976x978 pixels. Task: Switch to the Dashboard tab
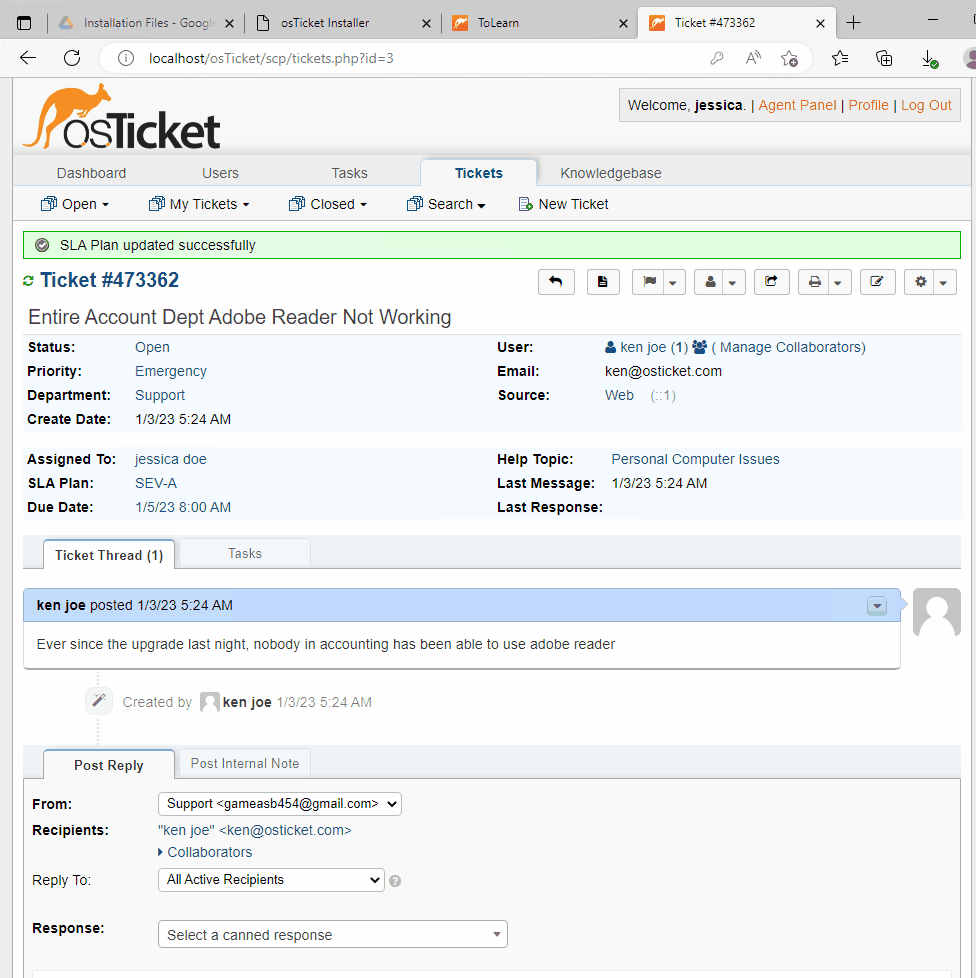(x=91, y=173)
